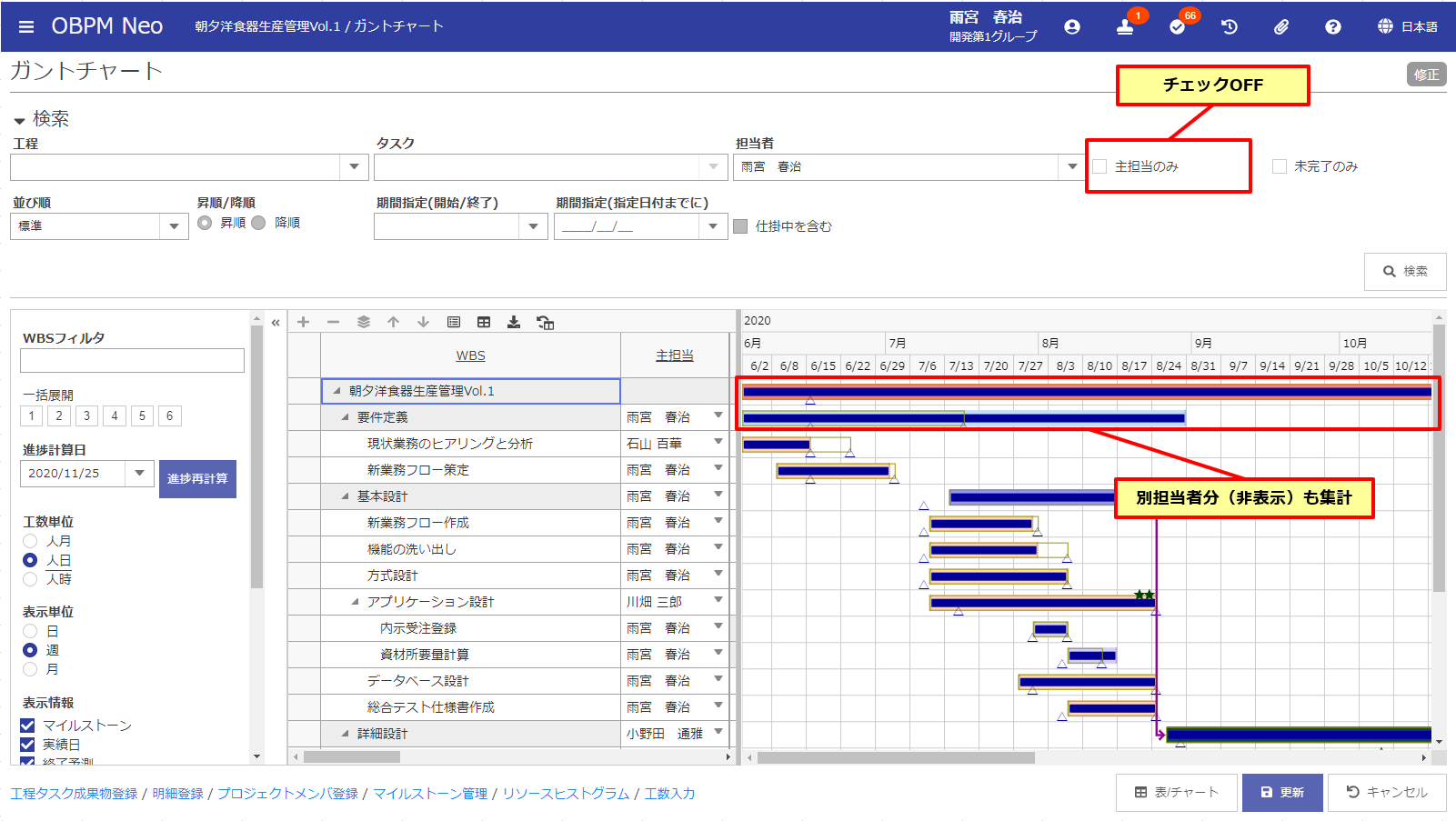Image resolution: width=1456 pixels, height=821 pixels.
Task: Click the add row plus icon
Action: tap(304, 322)
